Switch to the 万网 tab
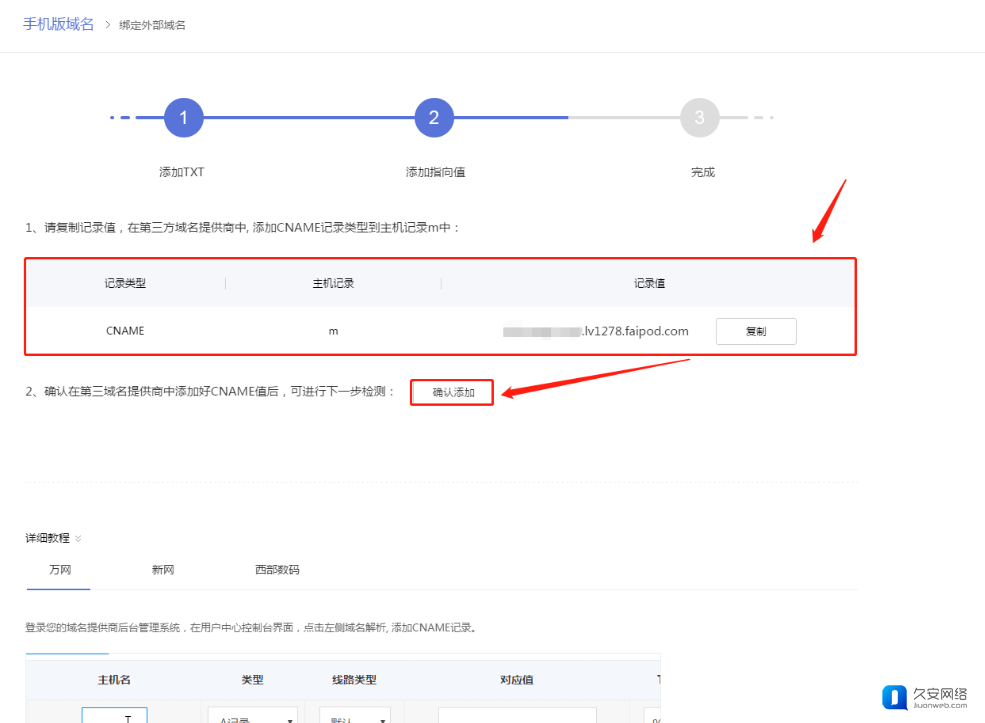 [x=60, y=570]
